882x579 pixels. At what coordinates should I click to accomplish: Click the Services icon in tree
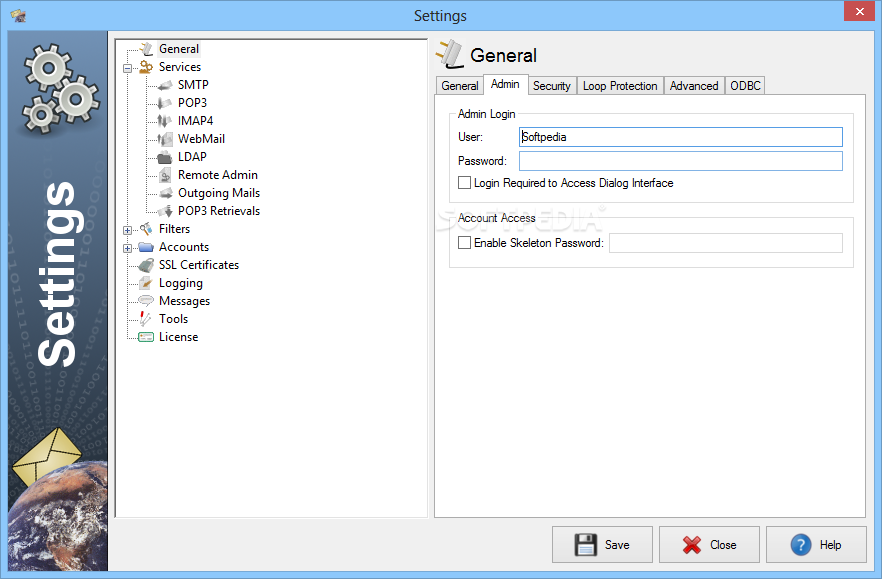pyautogui.click(x=146, y=67)
